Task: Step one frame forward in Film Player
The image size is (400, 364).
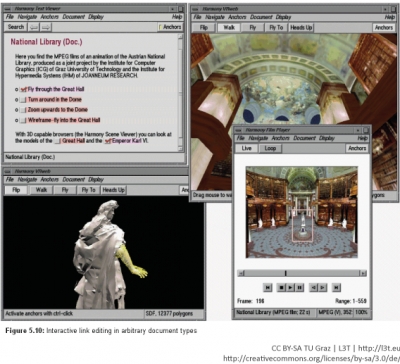Action: tap(322, 287)
